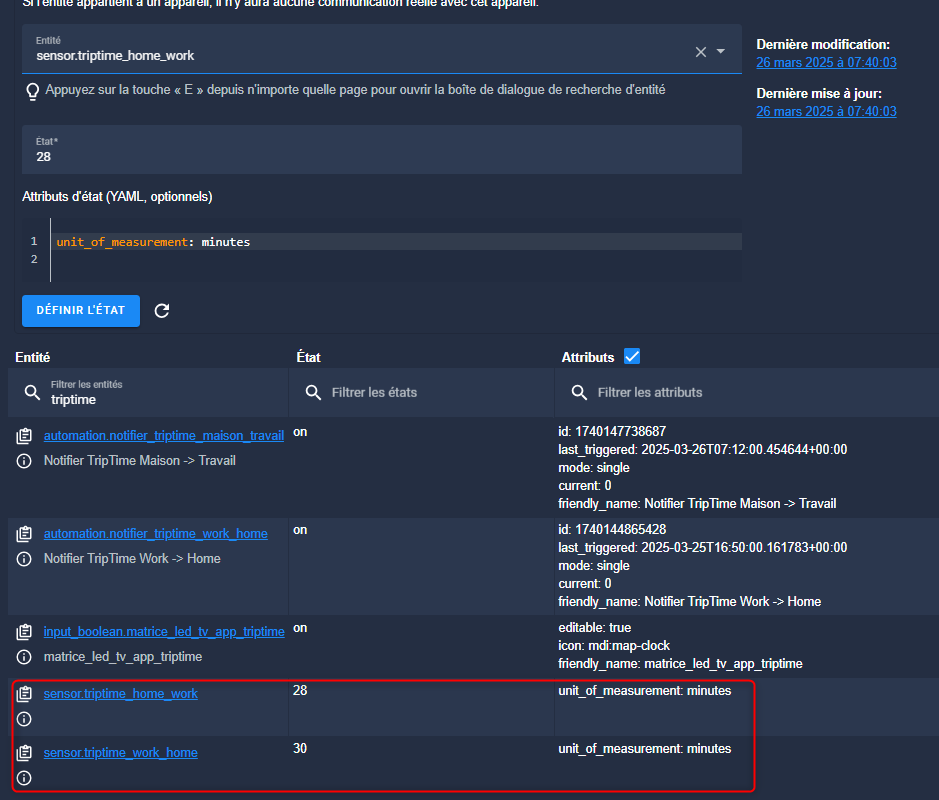This screenshot has height=800, width=939.
Task: Click the Filtrer les états field
Action: click(x=422, y=393)
